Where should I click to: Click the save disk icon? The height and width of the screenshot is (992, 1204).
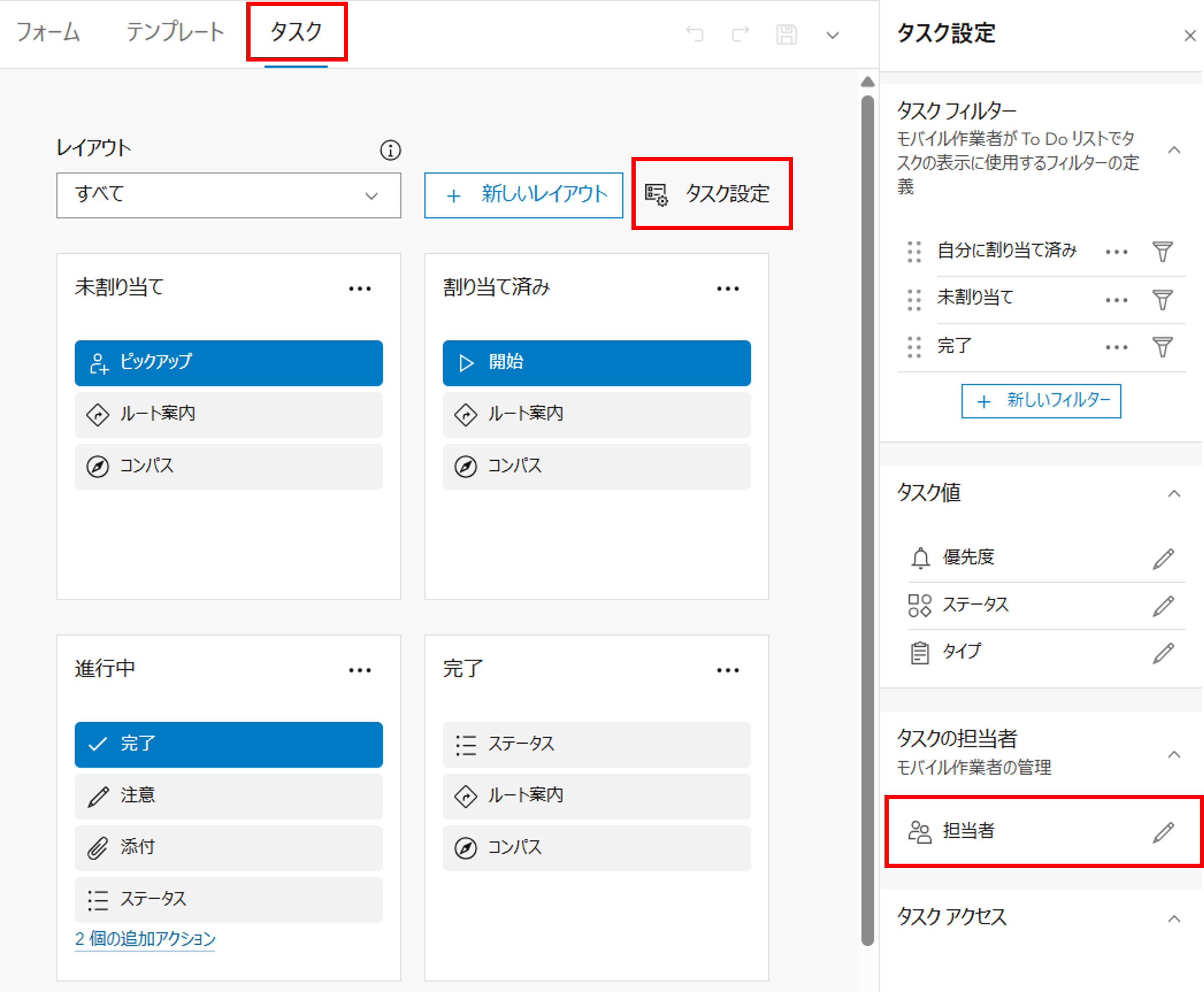tap(786, 34)
